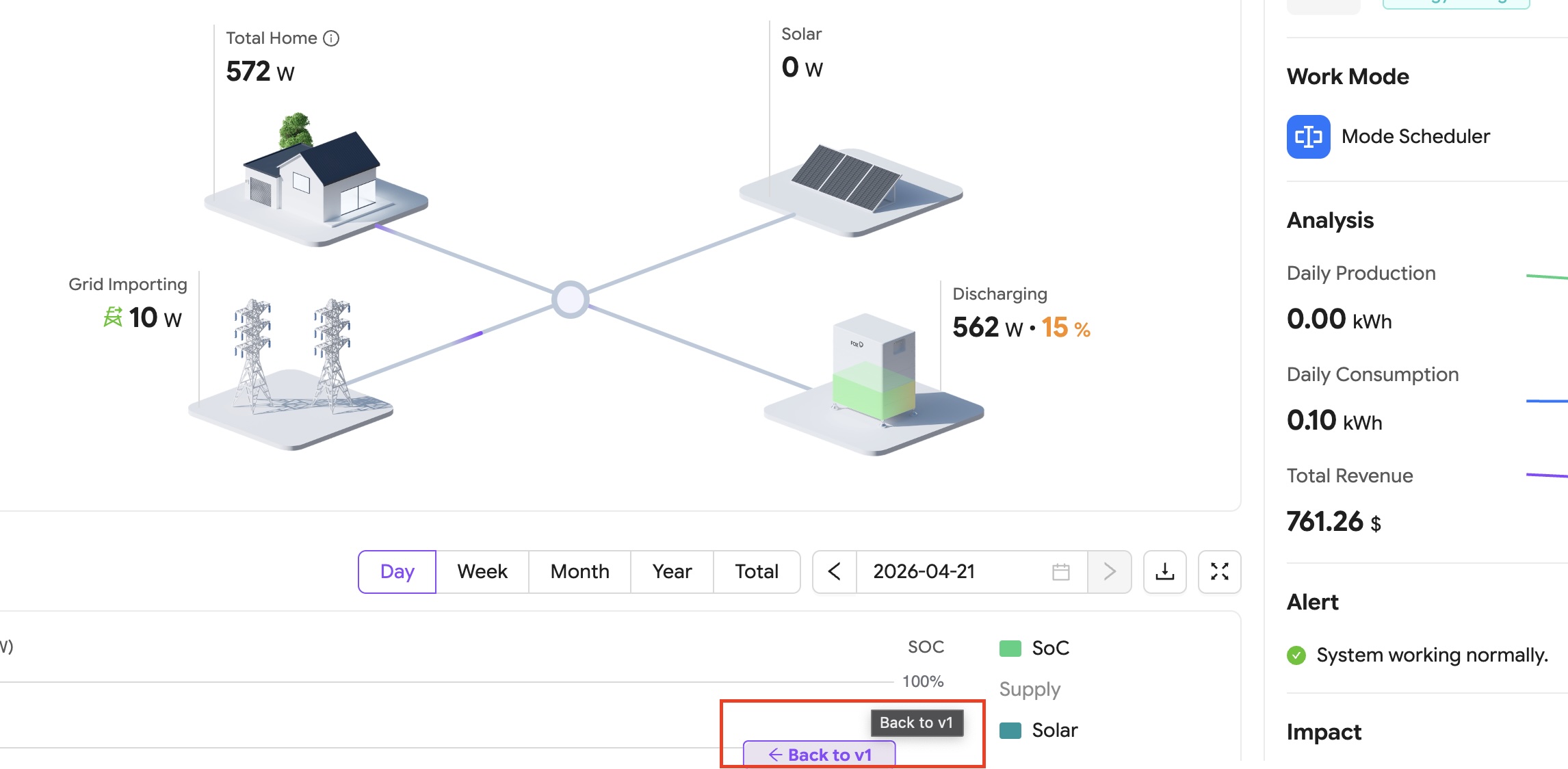This screenshot has width=1568, height=769.
Task: Switch to the Week tab
Action: tap(482, 572)
